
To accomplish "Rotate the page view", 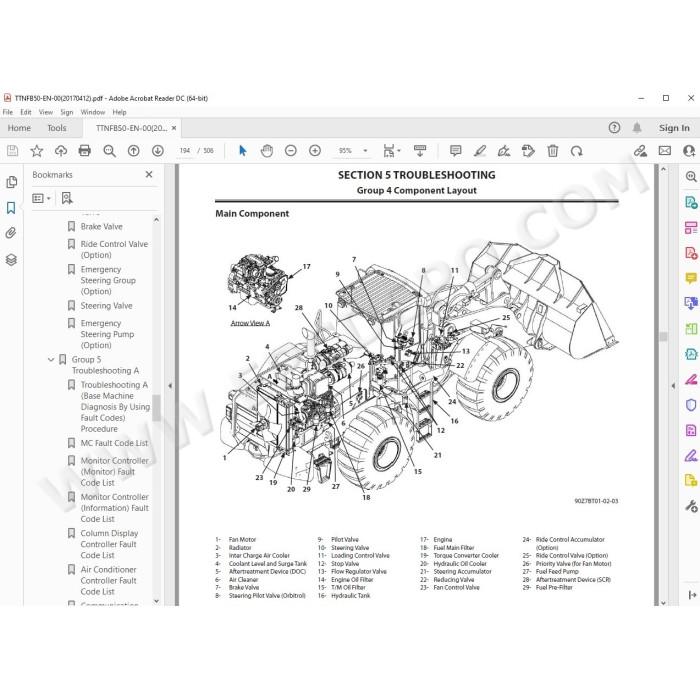I will coord(576,151).
